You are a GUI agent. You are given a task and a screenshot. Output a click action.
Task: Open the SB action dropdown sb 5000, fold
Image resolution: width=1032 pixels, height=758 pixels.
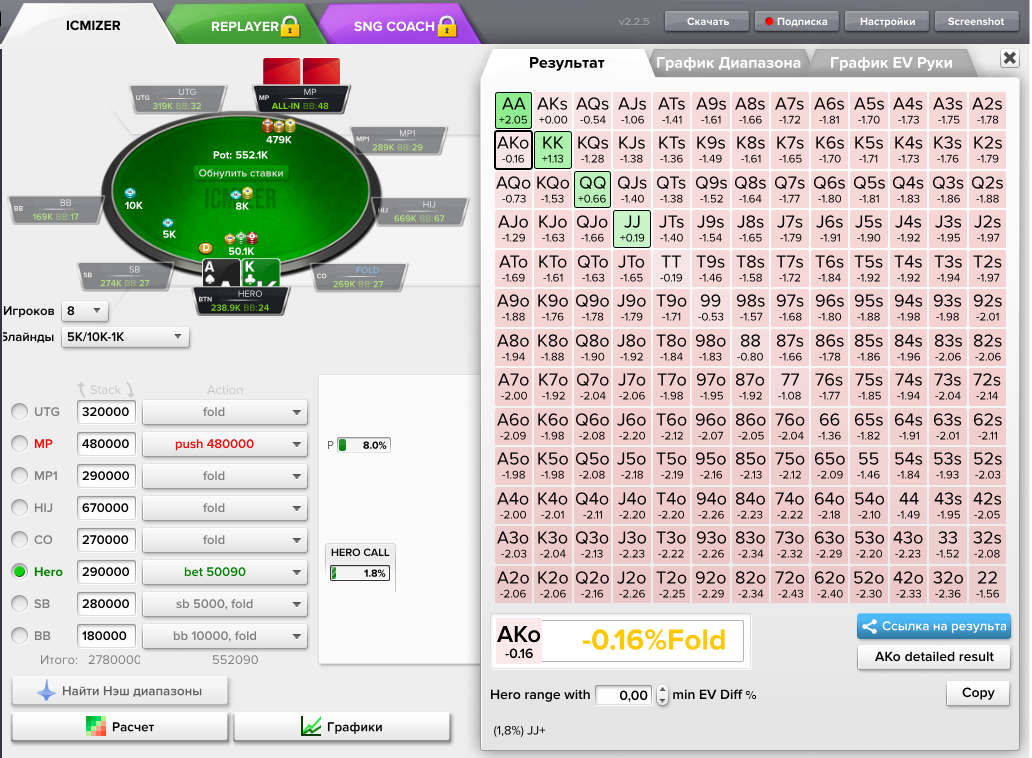[225, 603]
